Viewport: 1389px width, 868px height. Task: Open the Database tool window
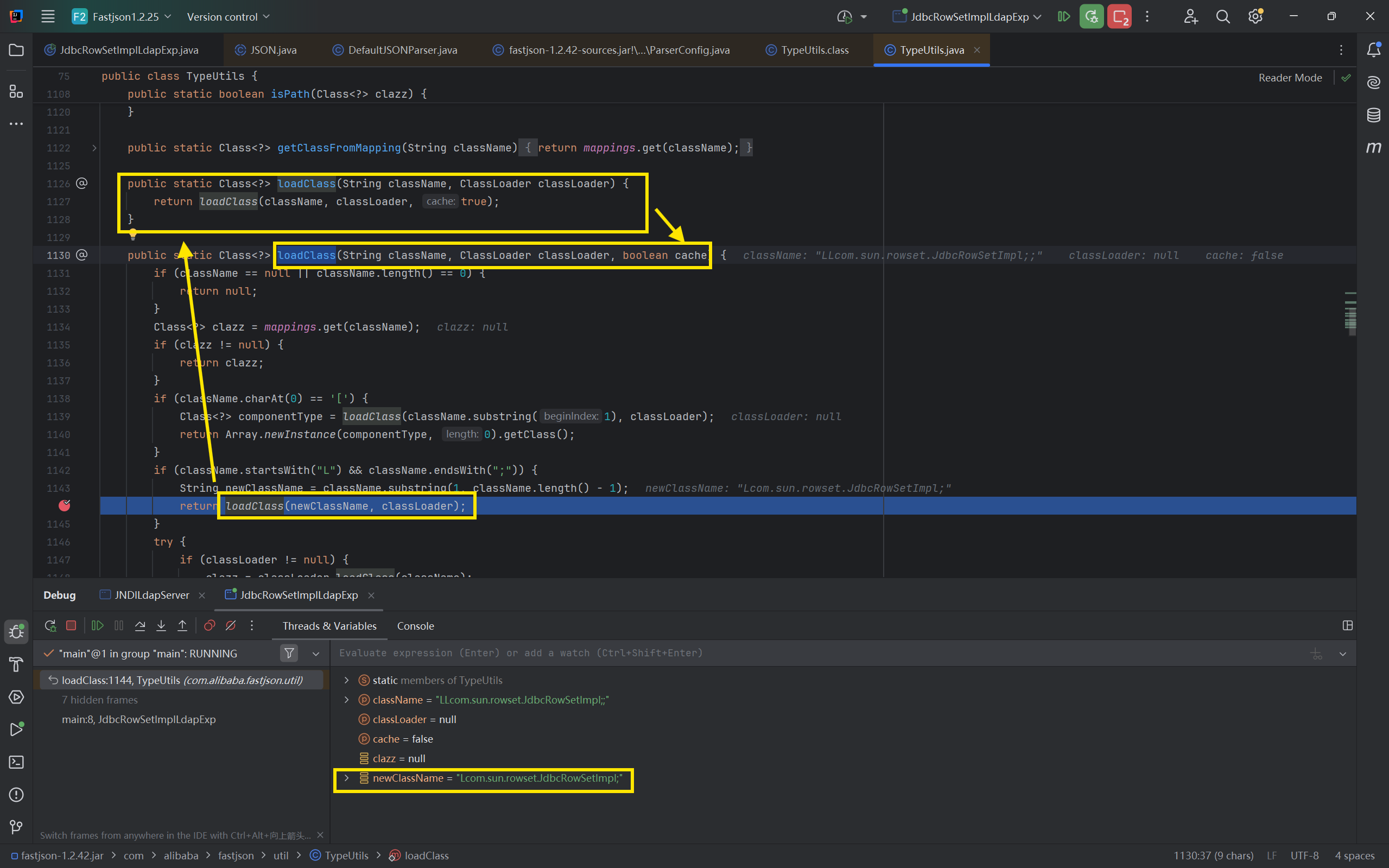click(1373, 115)
